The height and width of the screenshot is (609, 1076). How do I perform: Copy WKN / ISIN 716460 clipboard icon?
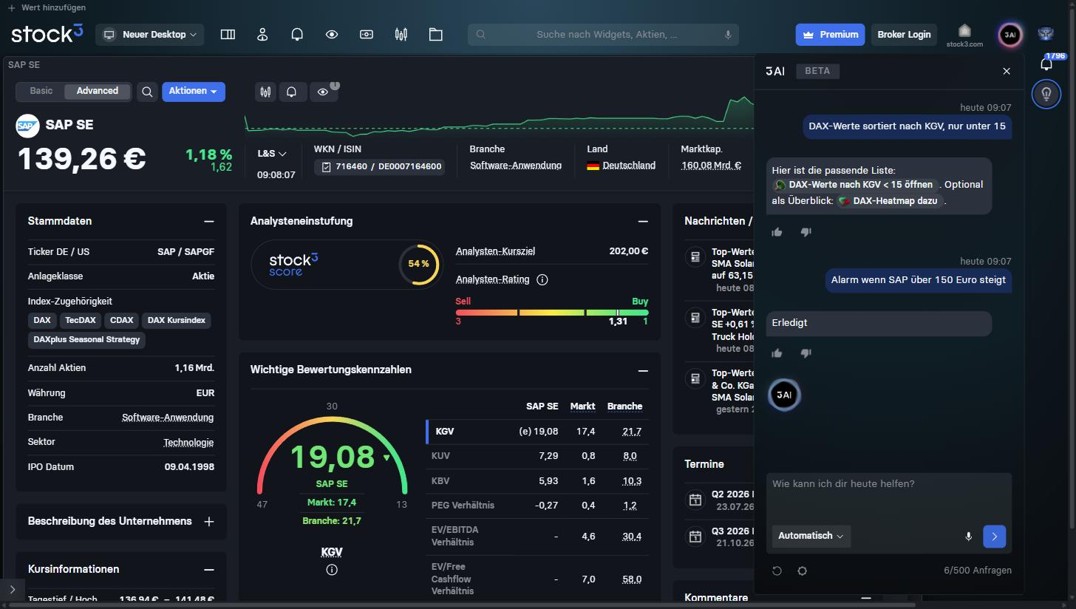tap(326, 166)
